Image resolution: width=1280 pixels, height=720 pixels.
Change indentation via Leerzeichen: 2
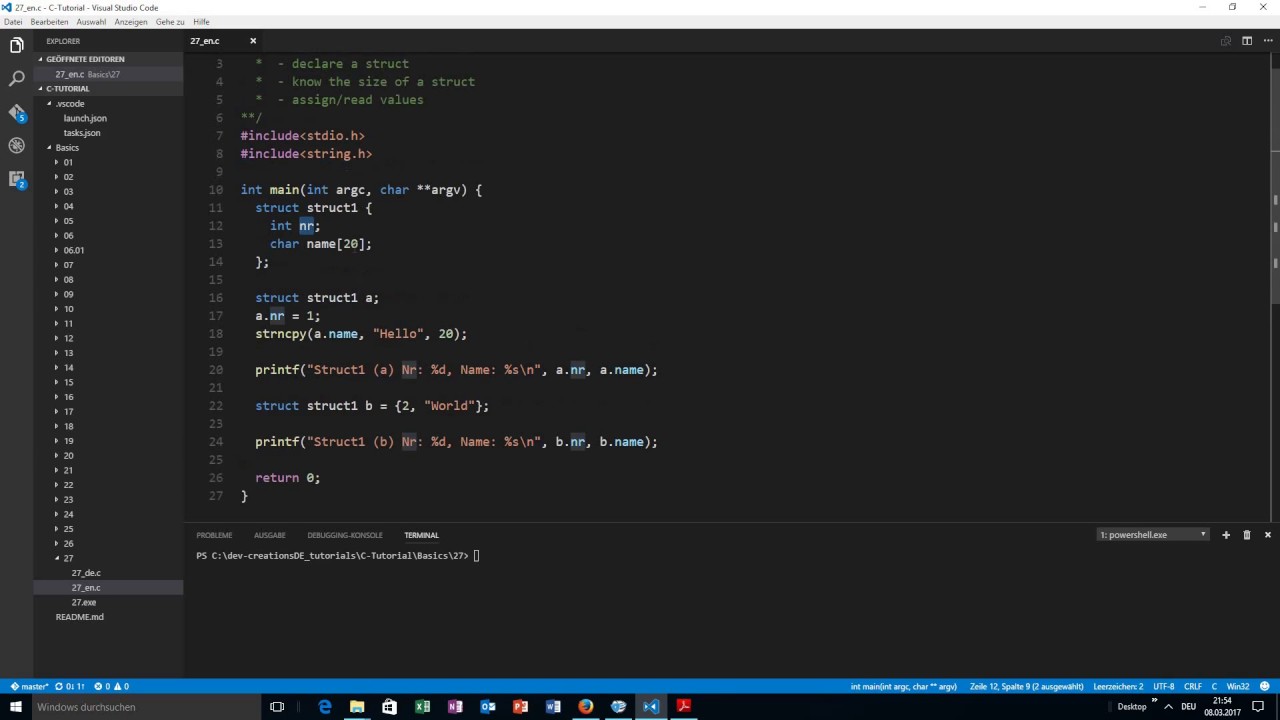pyautogui.click(x=1118, y=687)
